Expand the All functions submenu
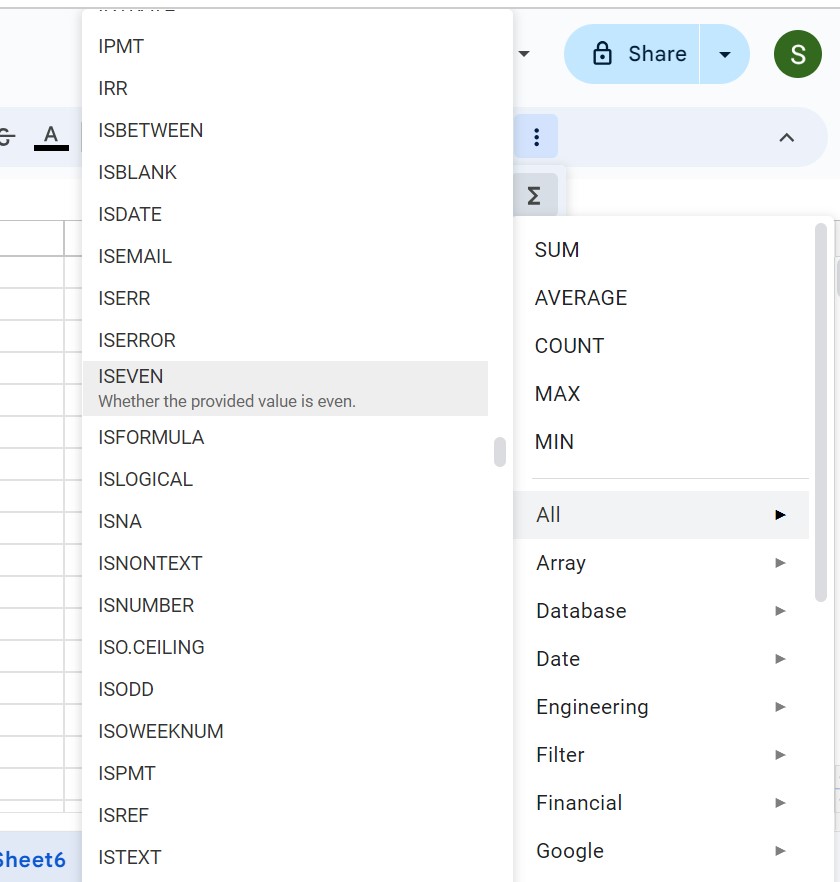 [x=662, y=515]
